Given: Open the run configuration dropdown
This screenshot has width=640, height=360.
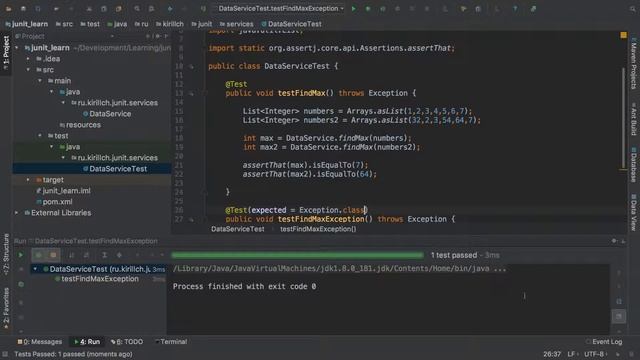Looking at the screenshot, I should pos(279,9).
